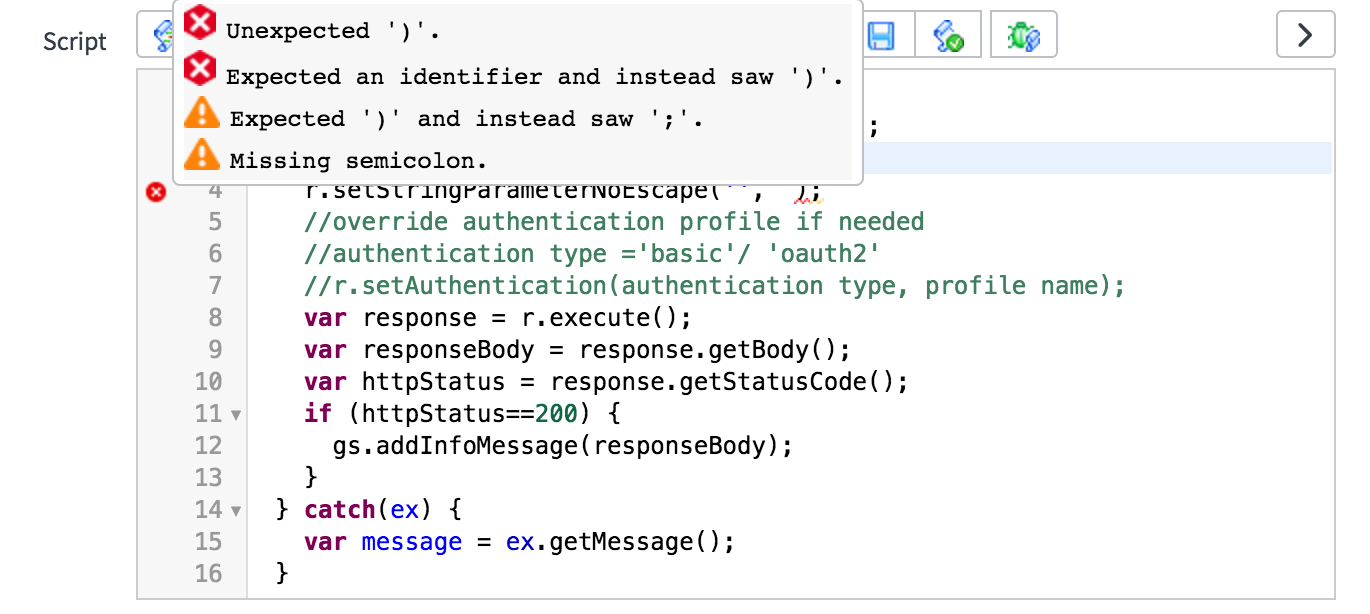The image size is (1370, 614).
Task: Run the script syntax check icon
Action: 947,36
